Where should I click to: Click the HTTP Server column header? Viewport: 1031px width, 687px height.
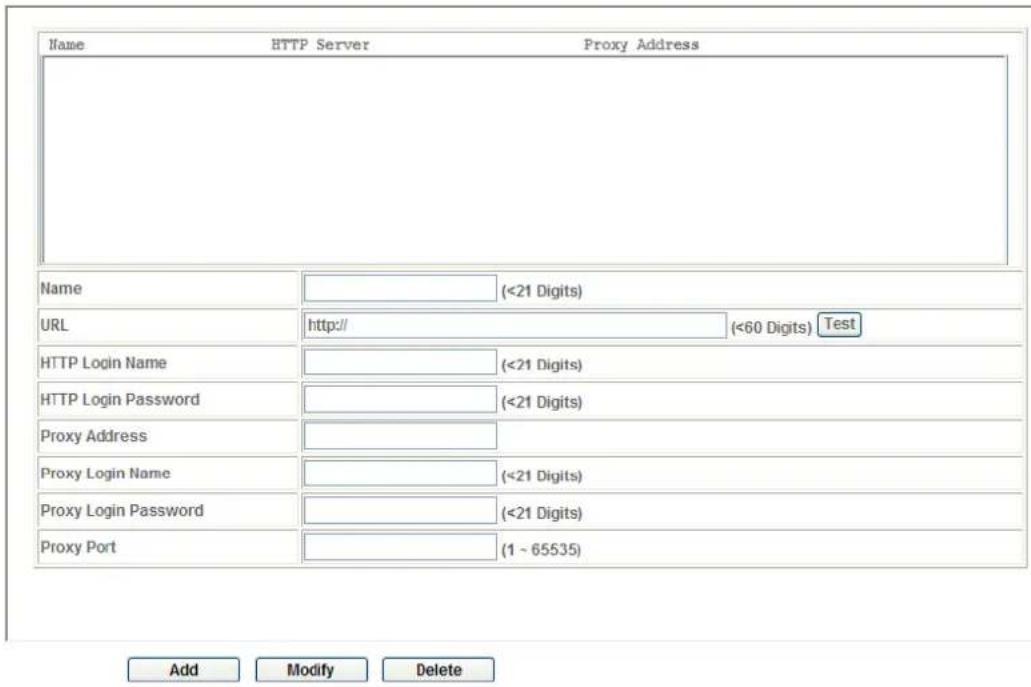pos(320,45)
